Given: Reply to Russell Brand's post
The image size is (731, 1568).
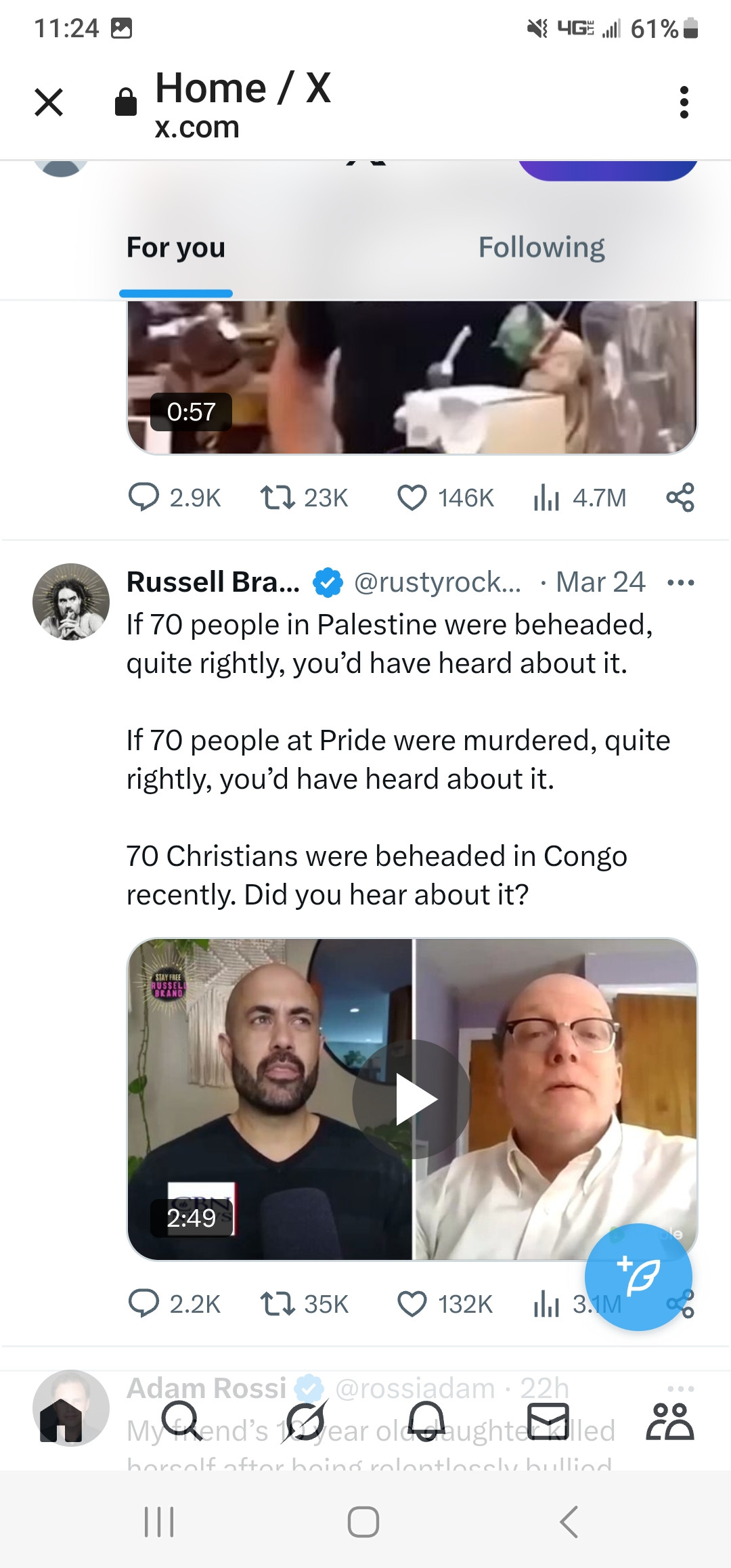Looking at the screenshot, I should click(143, 1304).
